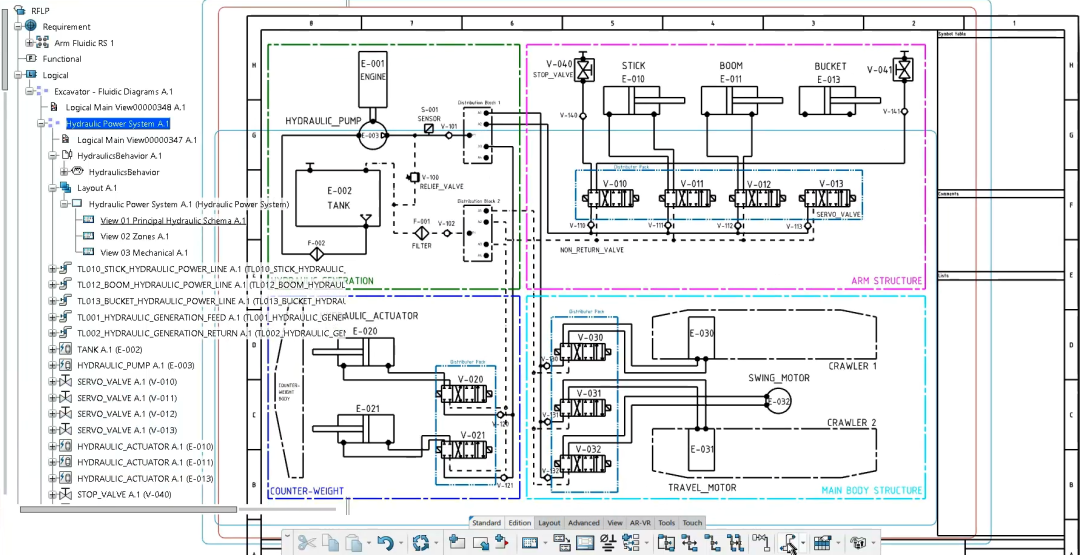This screenshot has width=1080, height=555.
Task: Select the E-032 SWING_MOTOR circle symbol
Action: point(778,401)
